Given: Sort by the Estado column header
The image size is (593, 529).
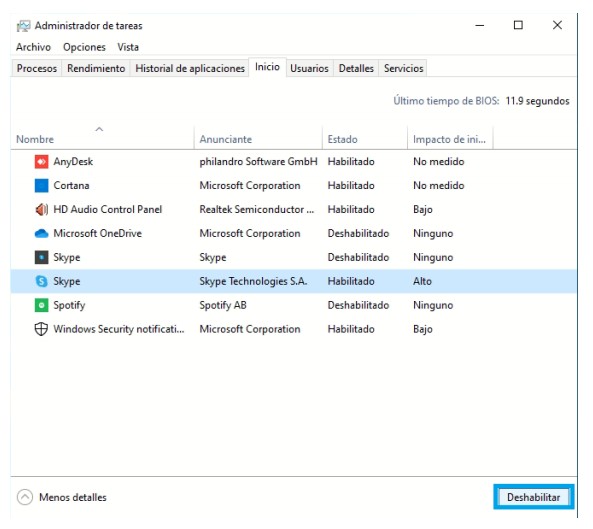Looking at the screenshot, I should (342, 139).
